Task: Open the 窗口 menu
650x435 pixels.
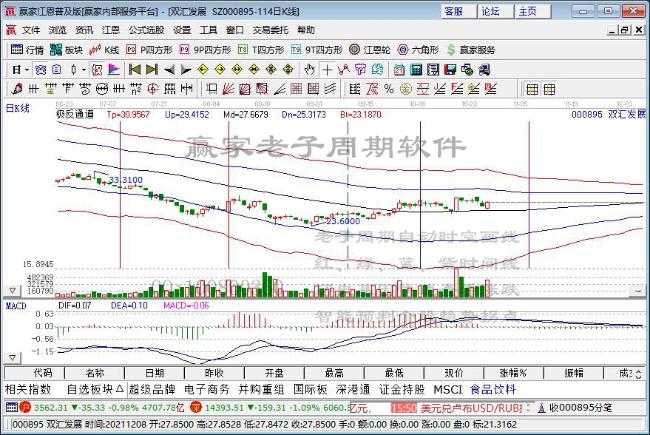Action: coord(235,30)
